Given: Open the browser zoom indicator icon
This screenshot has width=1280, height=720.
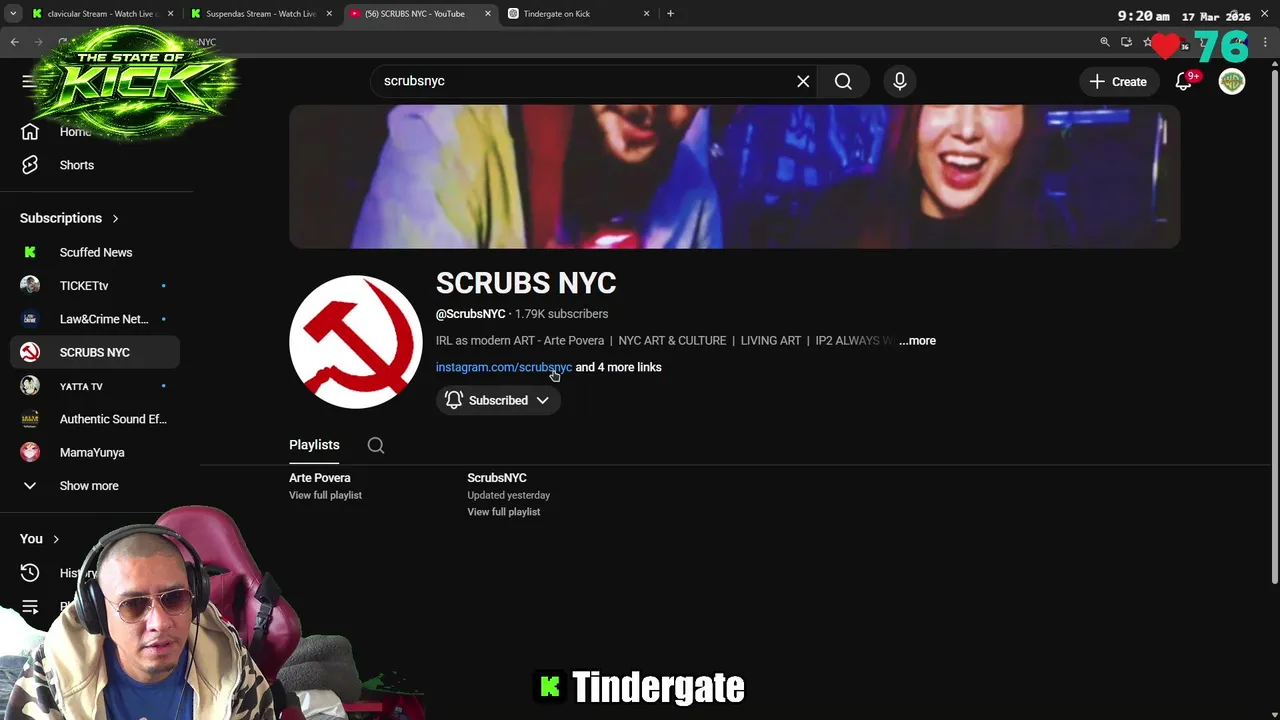Looking at the screenshot, I should pyautogui.click(x=1105, y=42).
